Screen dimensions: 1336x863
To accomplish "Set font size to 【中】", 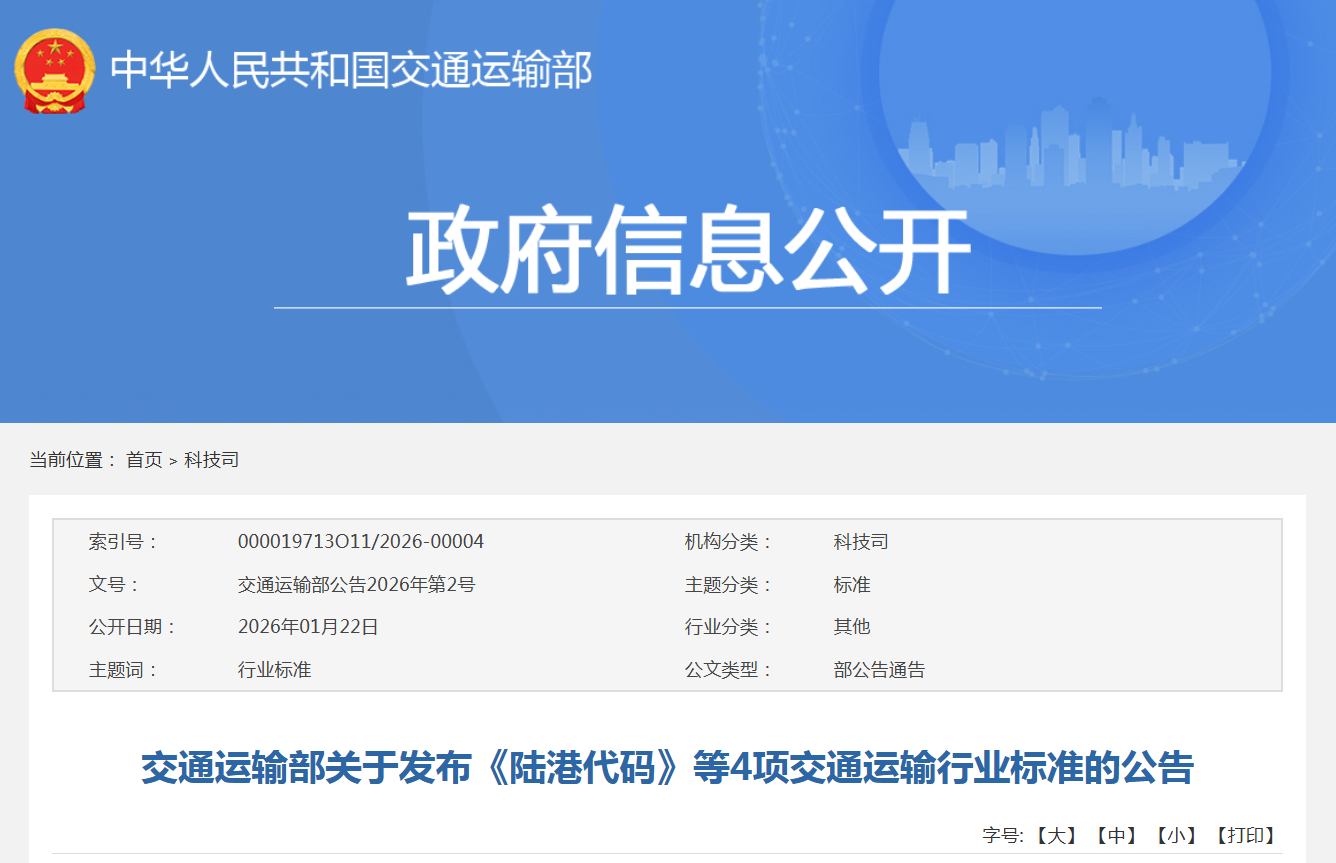I will [1115, 835].
